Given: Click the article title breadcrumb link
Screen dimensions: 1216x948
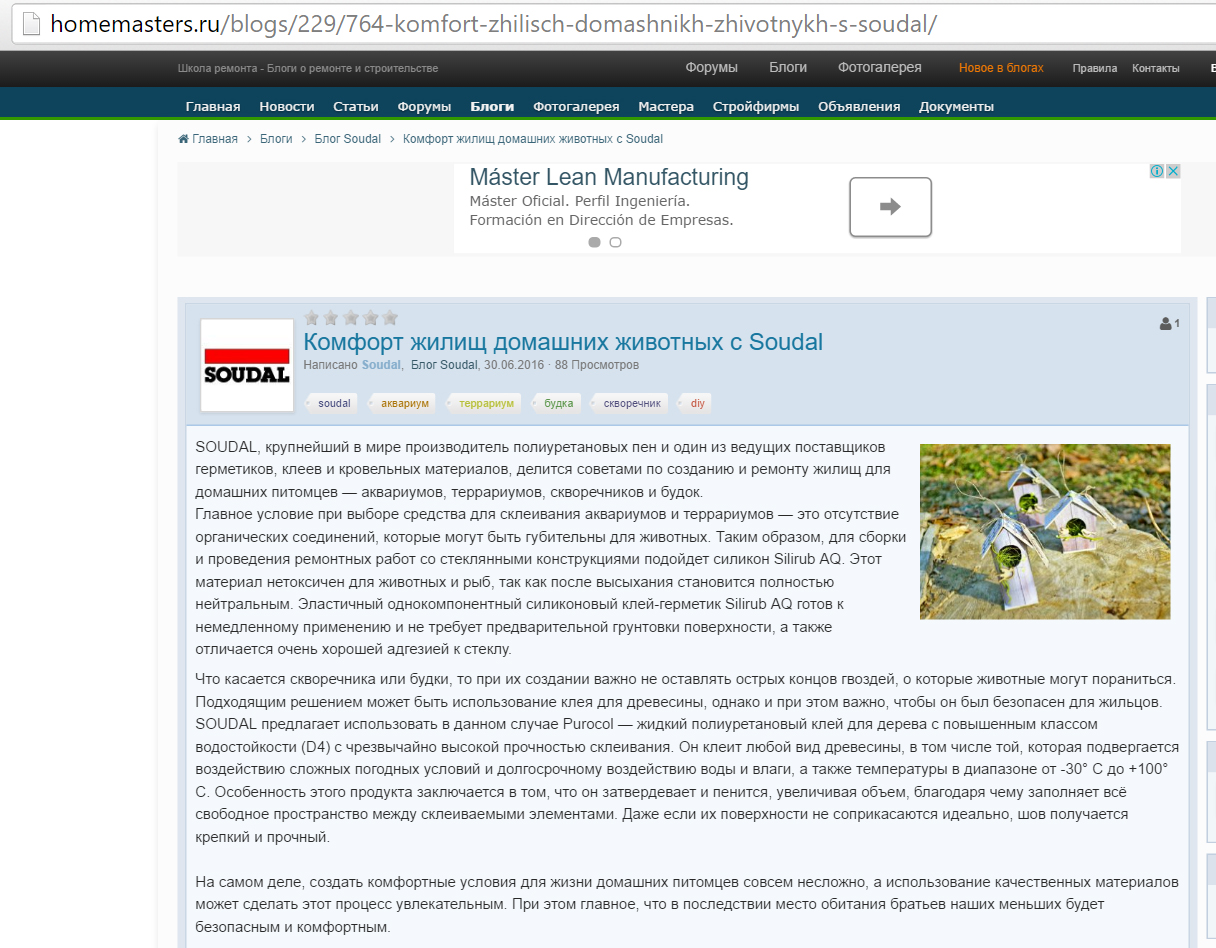Looking at the screenshot, I should pos(533,139).
